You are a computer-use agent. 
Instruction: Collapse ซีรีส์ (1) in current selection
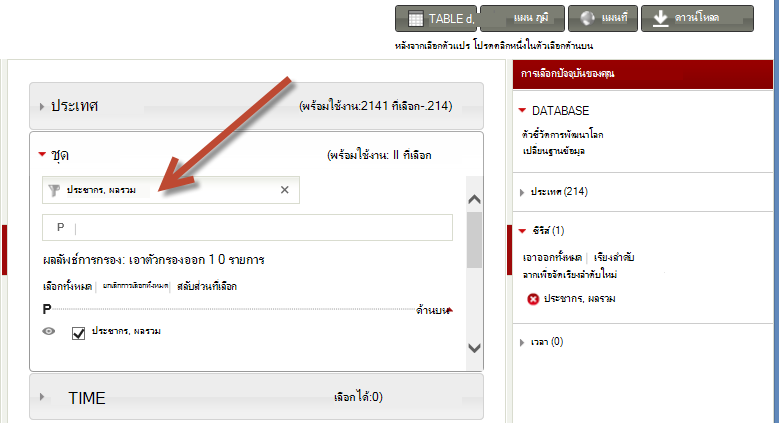(x=522, y=231)
